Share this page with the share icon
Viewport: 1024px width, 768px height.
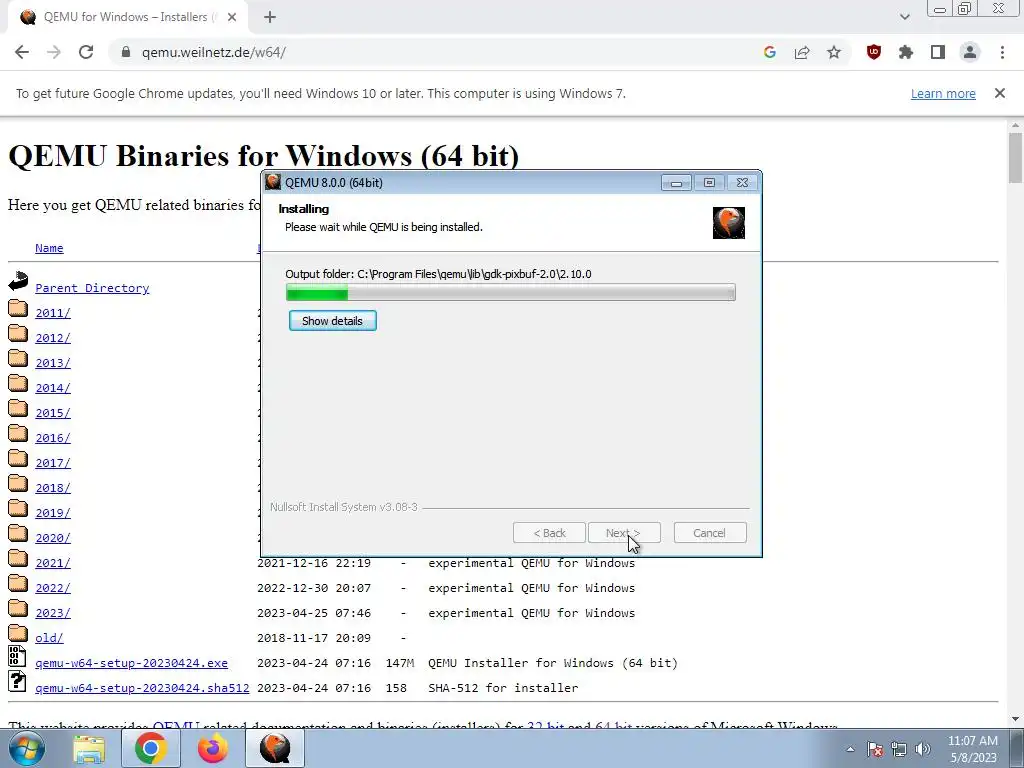point(802,52)
